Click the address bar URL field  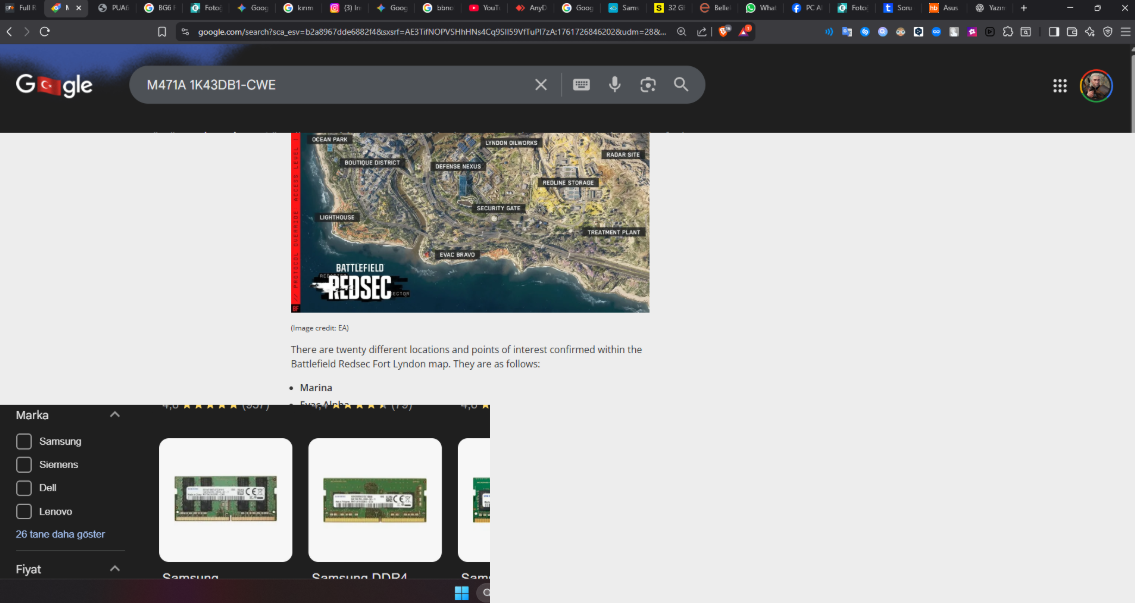(x=431, y=32)
